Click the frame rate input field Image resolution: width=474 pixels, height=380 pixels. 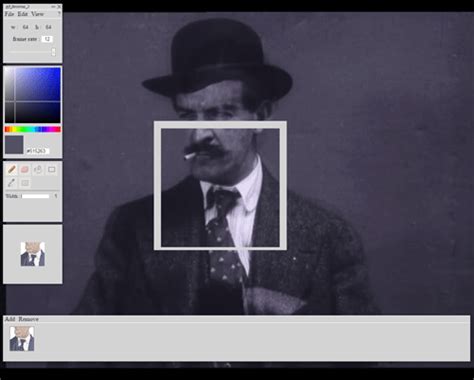click(x=47, y=39)
